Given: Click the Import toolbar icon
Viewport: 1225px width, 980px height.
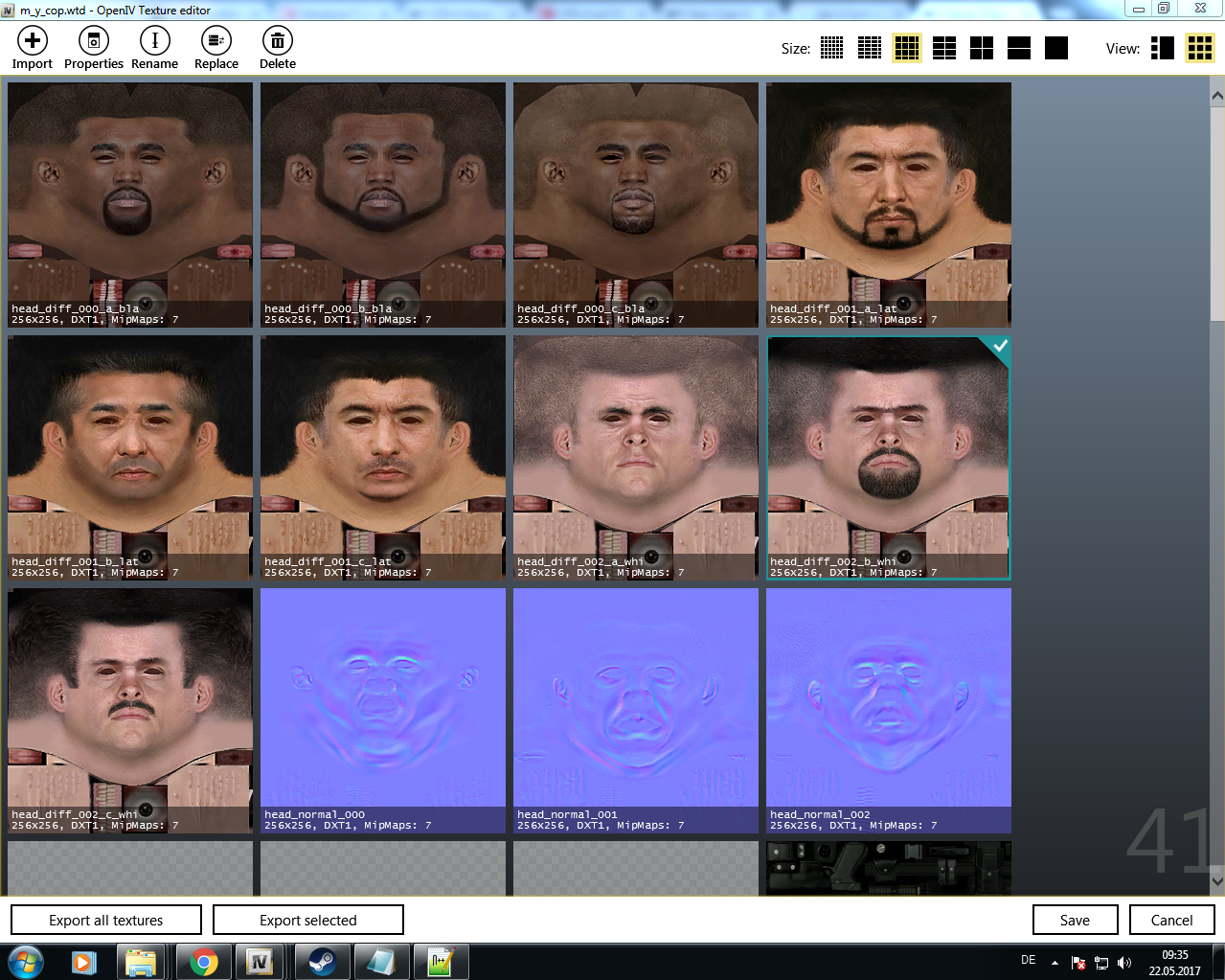Looking at the screenshot, I should pos(32,48).
